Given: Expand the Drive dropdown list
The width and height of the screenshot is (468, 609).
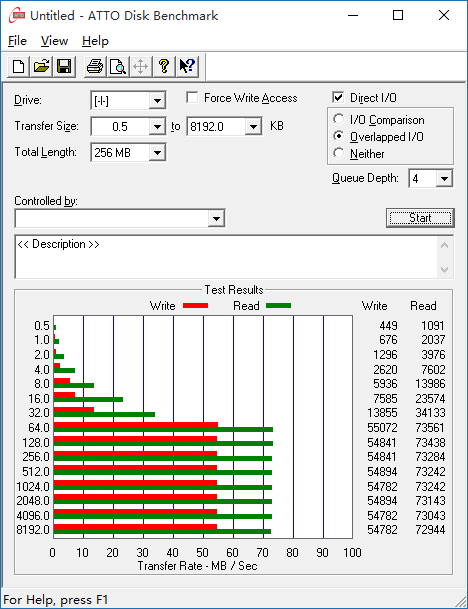Looking at the screenshot, I should tap(157, 101).
